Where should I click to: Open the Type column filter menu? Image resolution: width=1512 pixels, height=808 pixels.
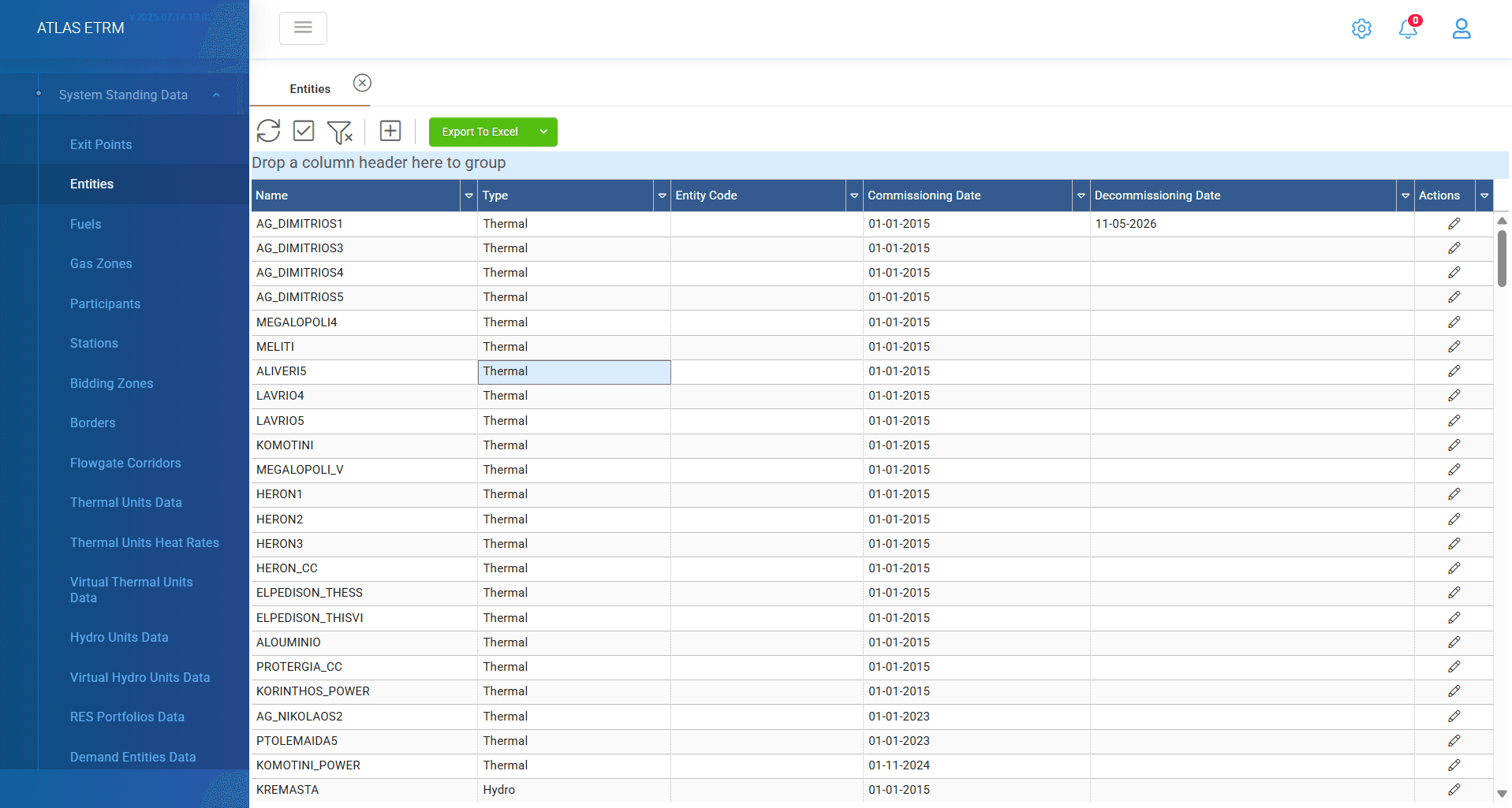662,195
